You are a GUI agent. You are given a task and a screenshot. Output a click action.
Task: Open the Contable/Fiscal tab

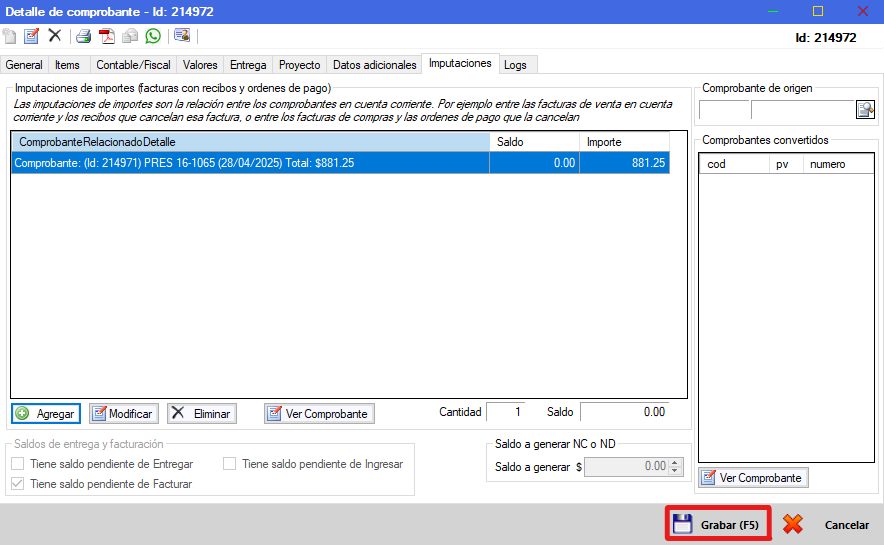tap(133, 65)
